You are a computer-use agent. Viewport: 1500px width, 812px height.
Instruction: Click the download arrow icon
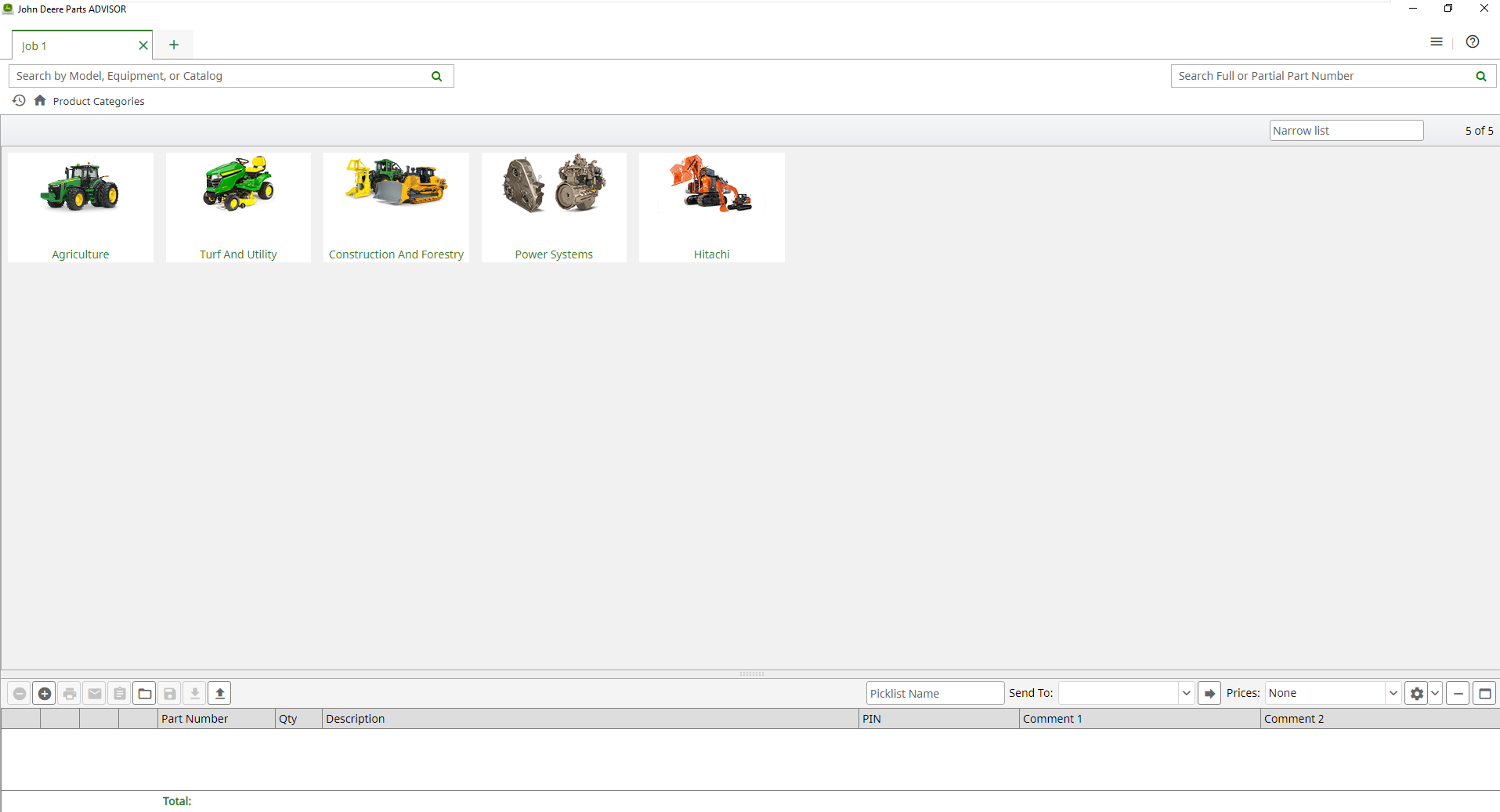point(195,693)
